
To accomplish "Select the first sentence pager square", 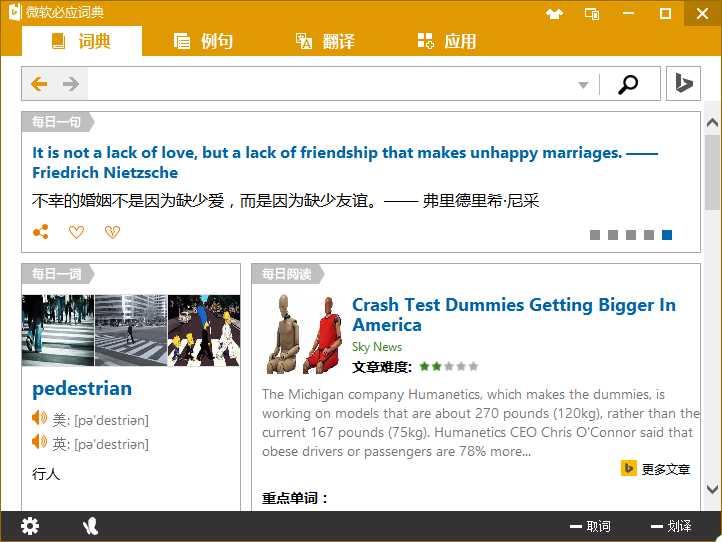I will click(x=595, y=235).
